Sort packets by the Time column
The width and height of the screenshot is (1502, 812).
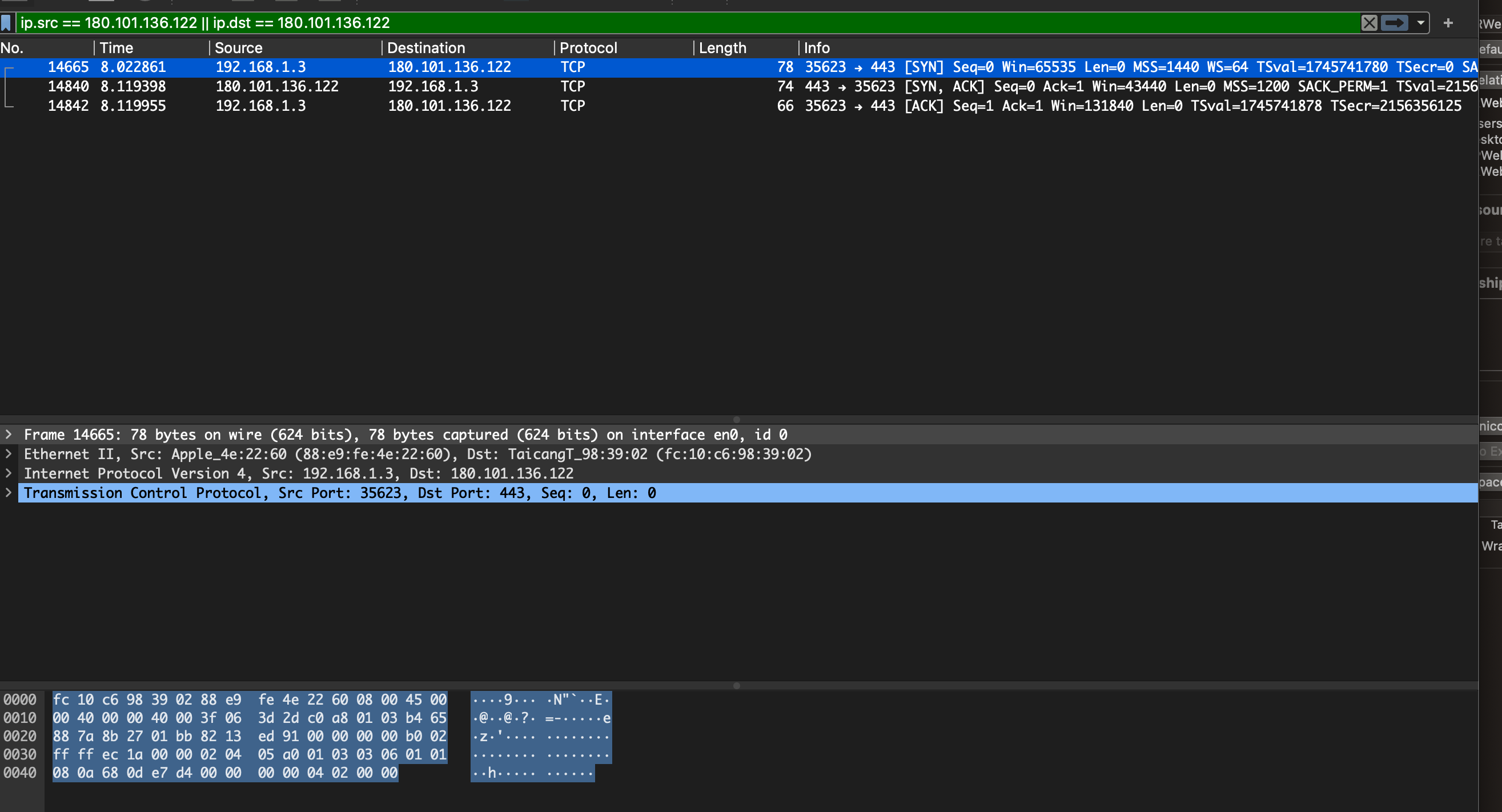click(x=117, y=48)
